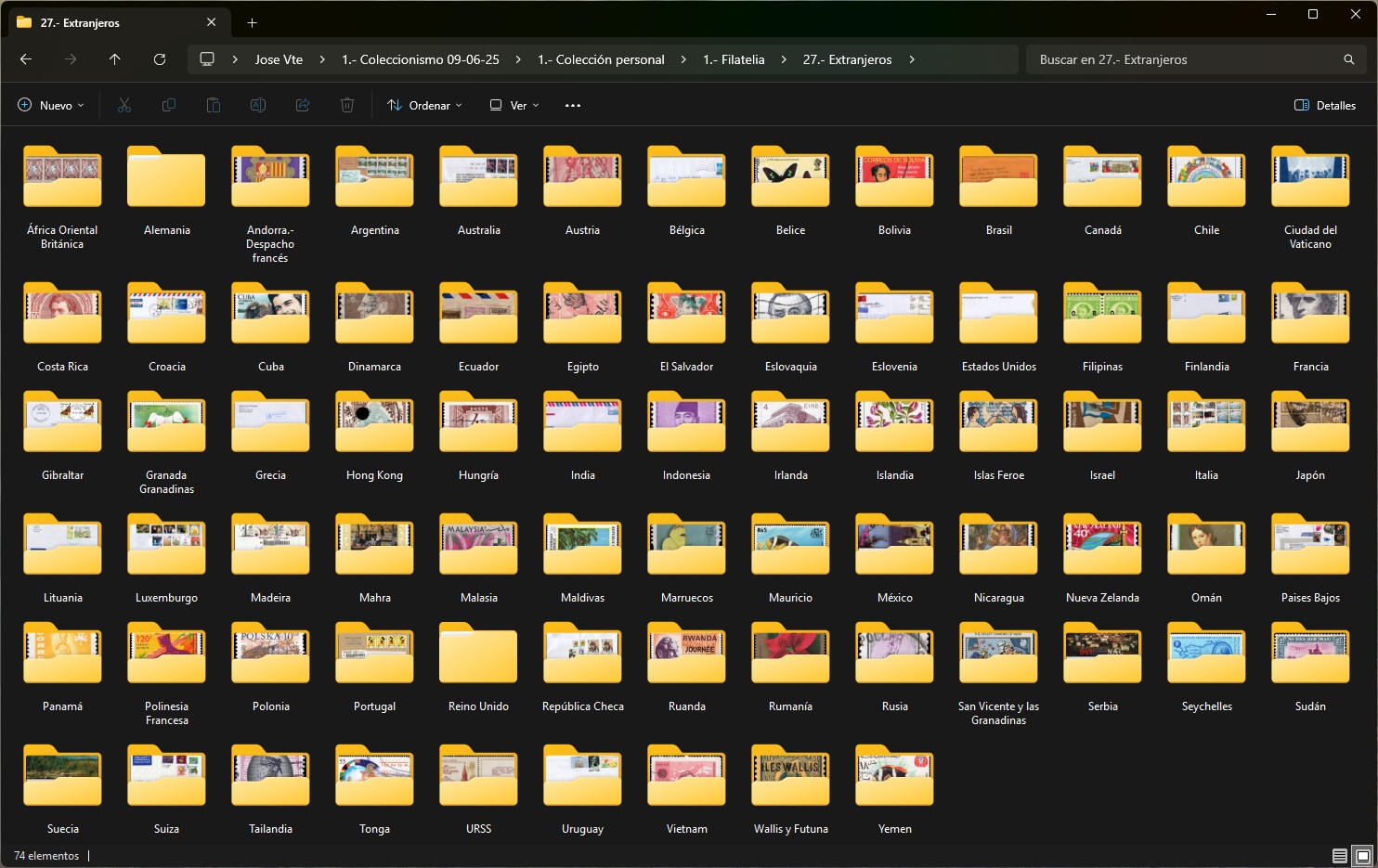Image resolution: width=1378 pixels, height=868 pixels.
Task: Add a new tab with plus button
Action: [x=252, y=22]
